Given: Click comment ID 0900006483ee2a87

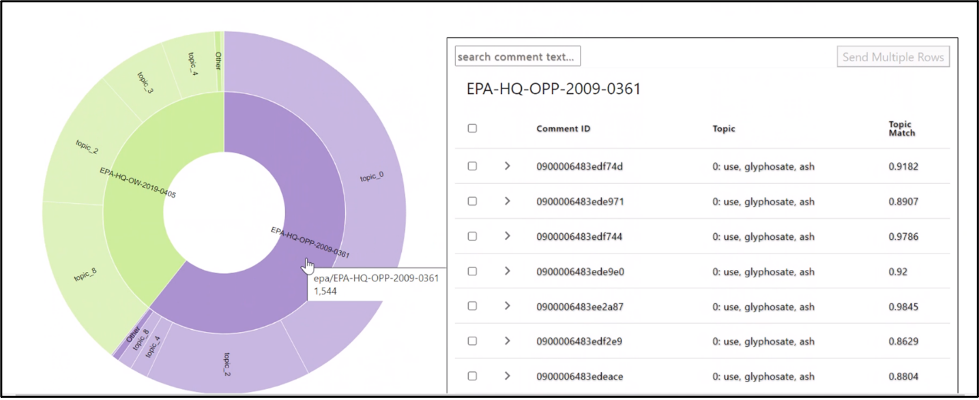Looking at the screenshot, I should (580, 306).
